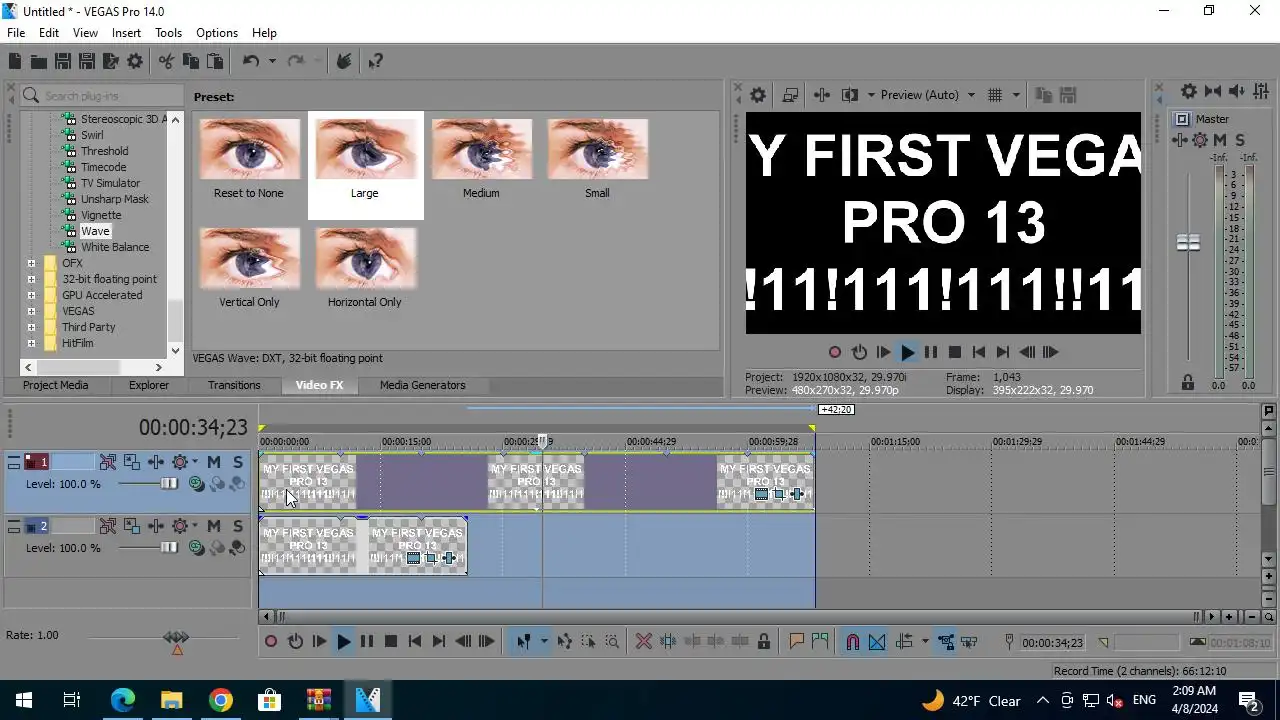Open the Auto Ripple dropdown arrow
1280x720 pixels.
point(925,642)
